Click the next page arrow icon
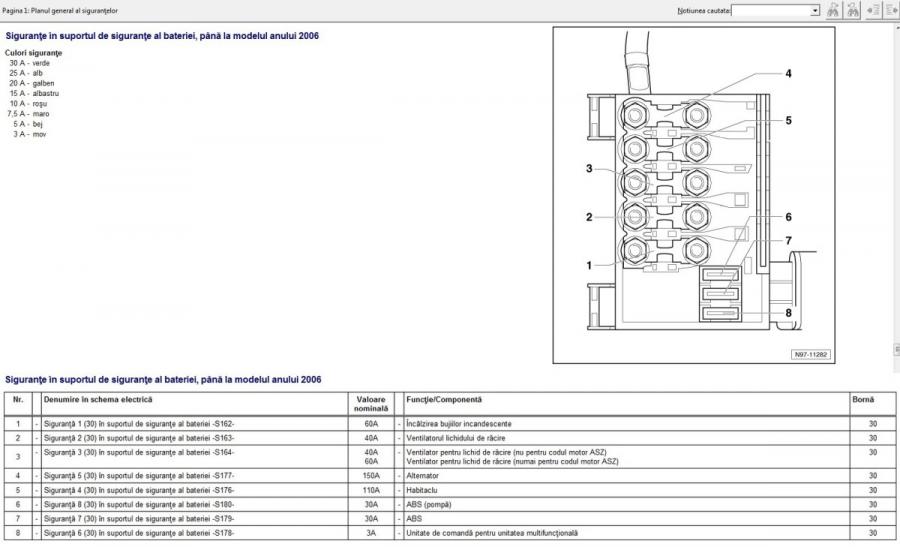Viewport: 900px width, 547px height. click(891, 10)
